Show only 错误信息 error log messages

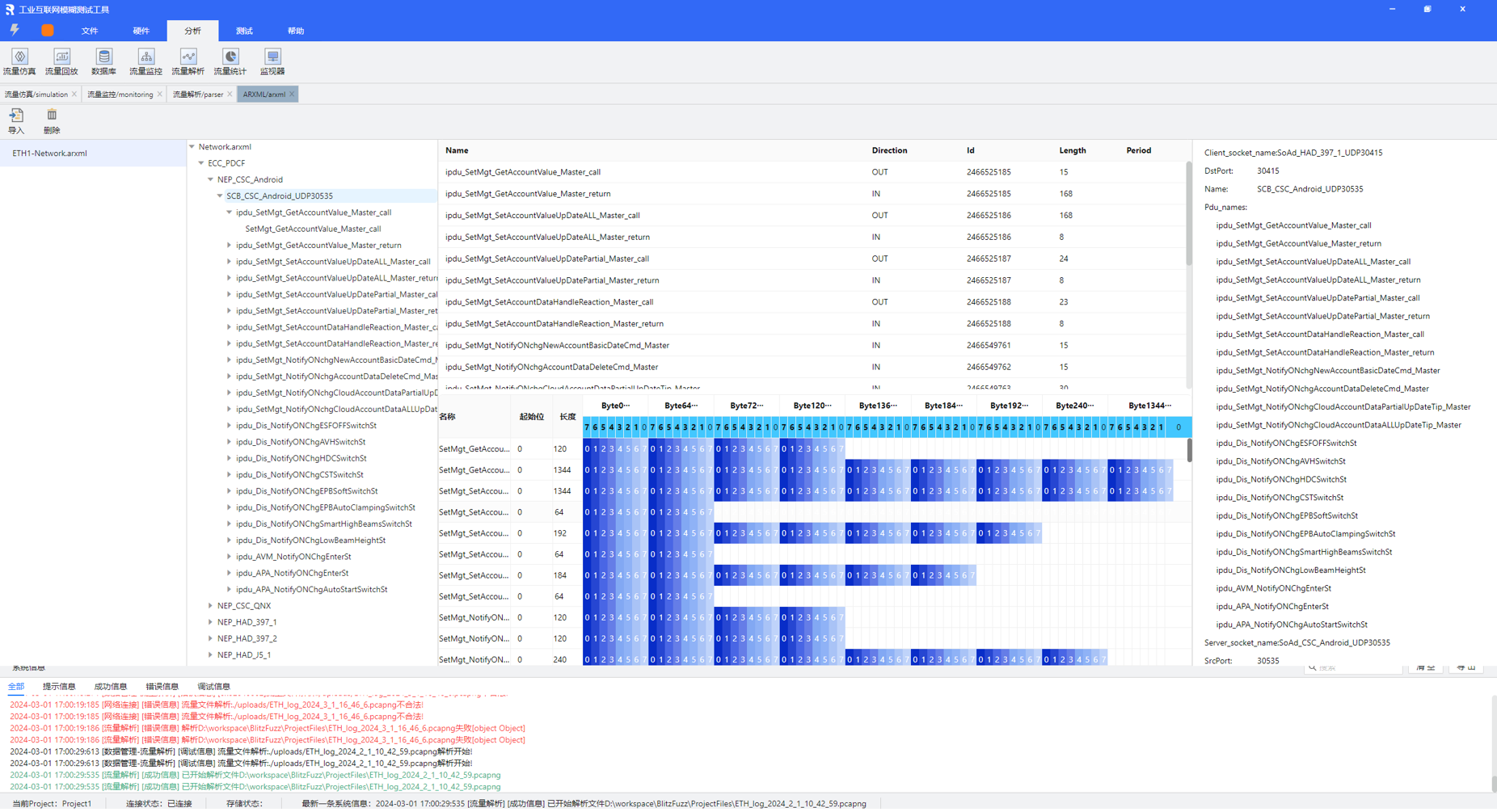(162, 687)
